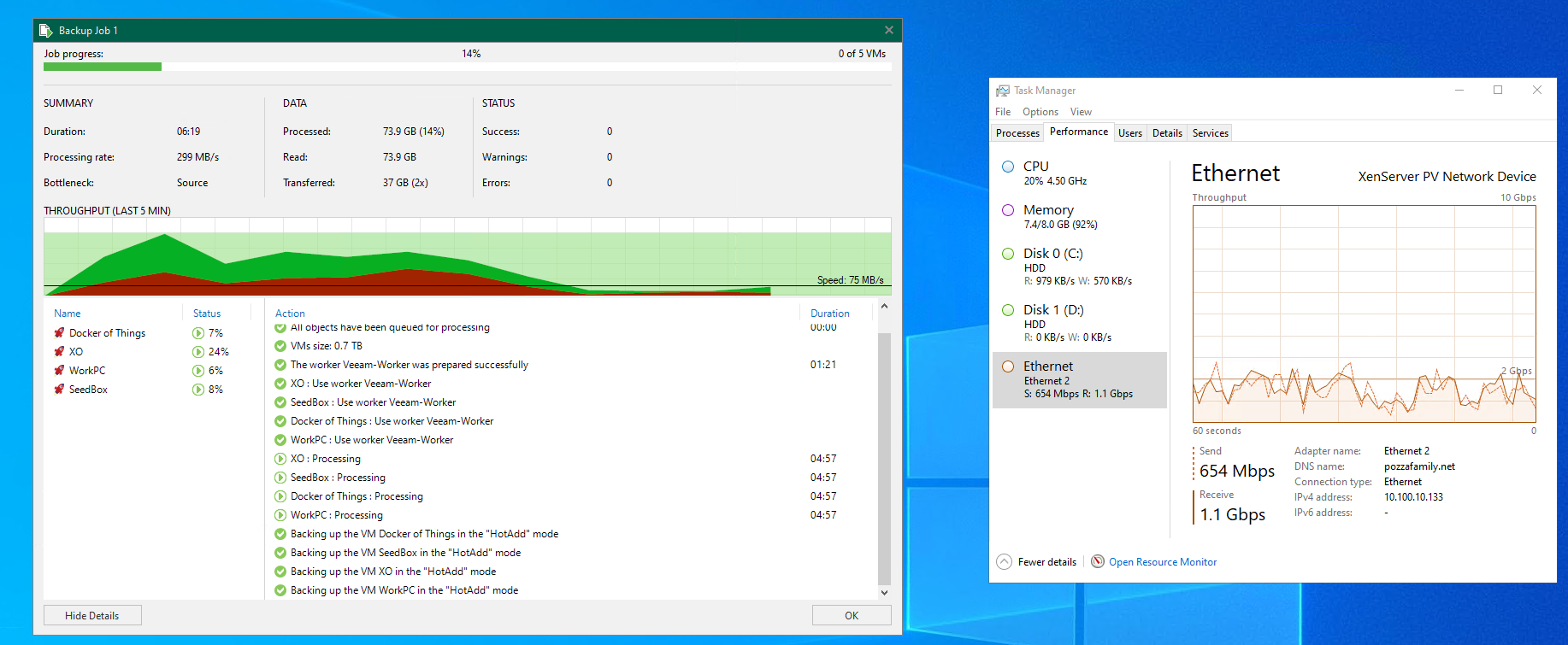Click the WorkPC VM icon
Image resolution: width=1568 pixels, height=645 pixels.
tap(59, 371)
